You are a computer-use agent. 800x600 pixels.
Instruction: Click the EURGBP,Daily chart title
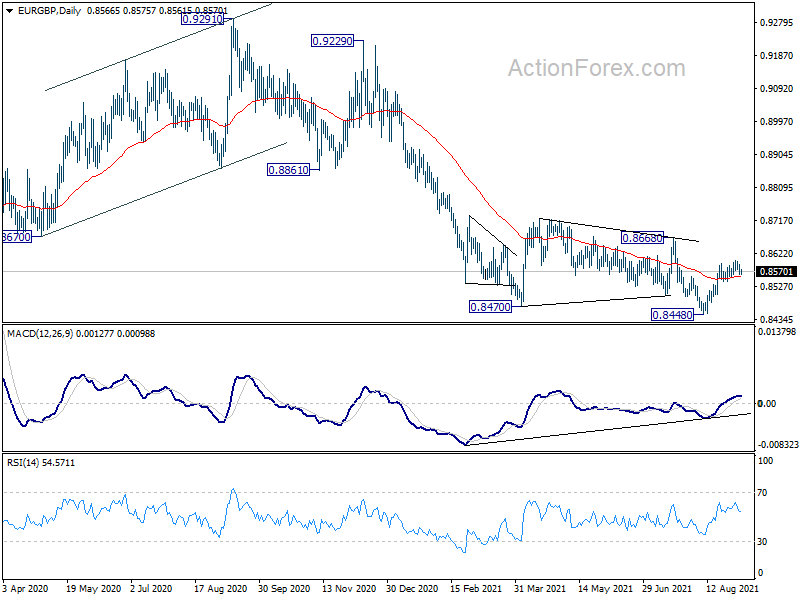(x=49, y=11)
